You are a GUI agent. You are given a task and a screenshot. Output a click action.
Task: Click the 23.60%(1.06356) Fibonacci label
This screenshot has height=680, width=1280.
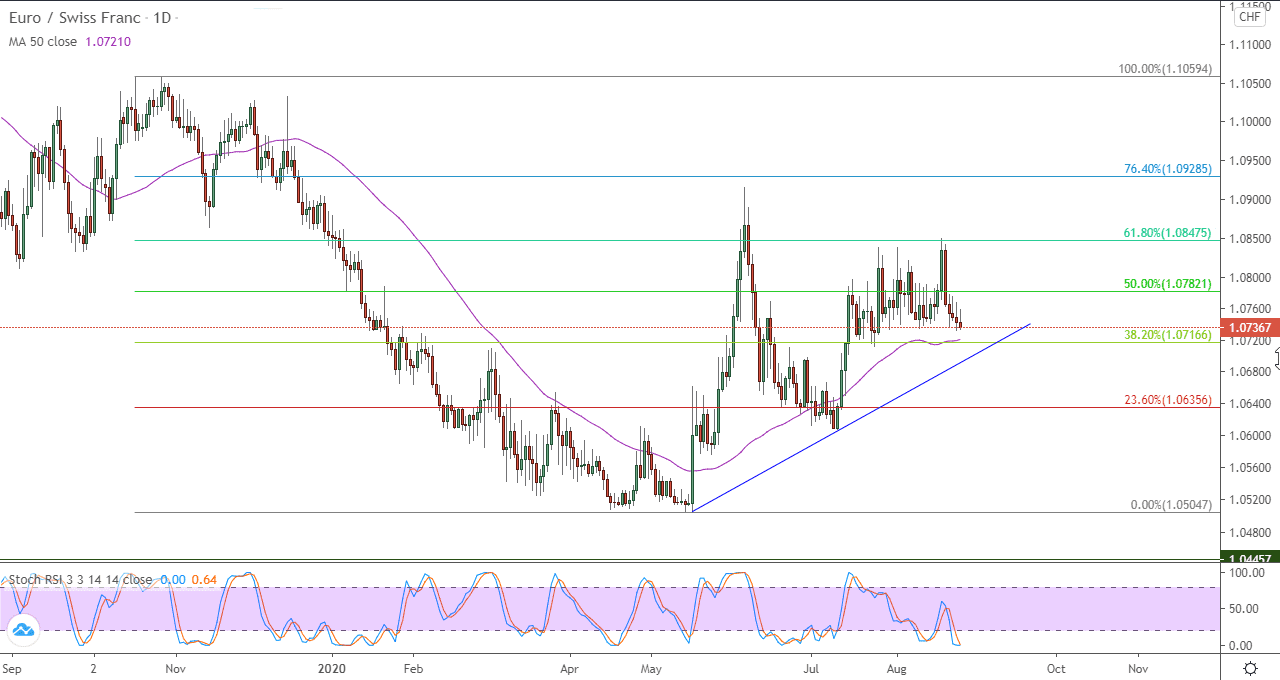[1168, 400]
